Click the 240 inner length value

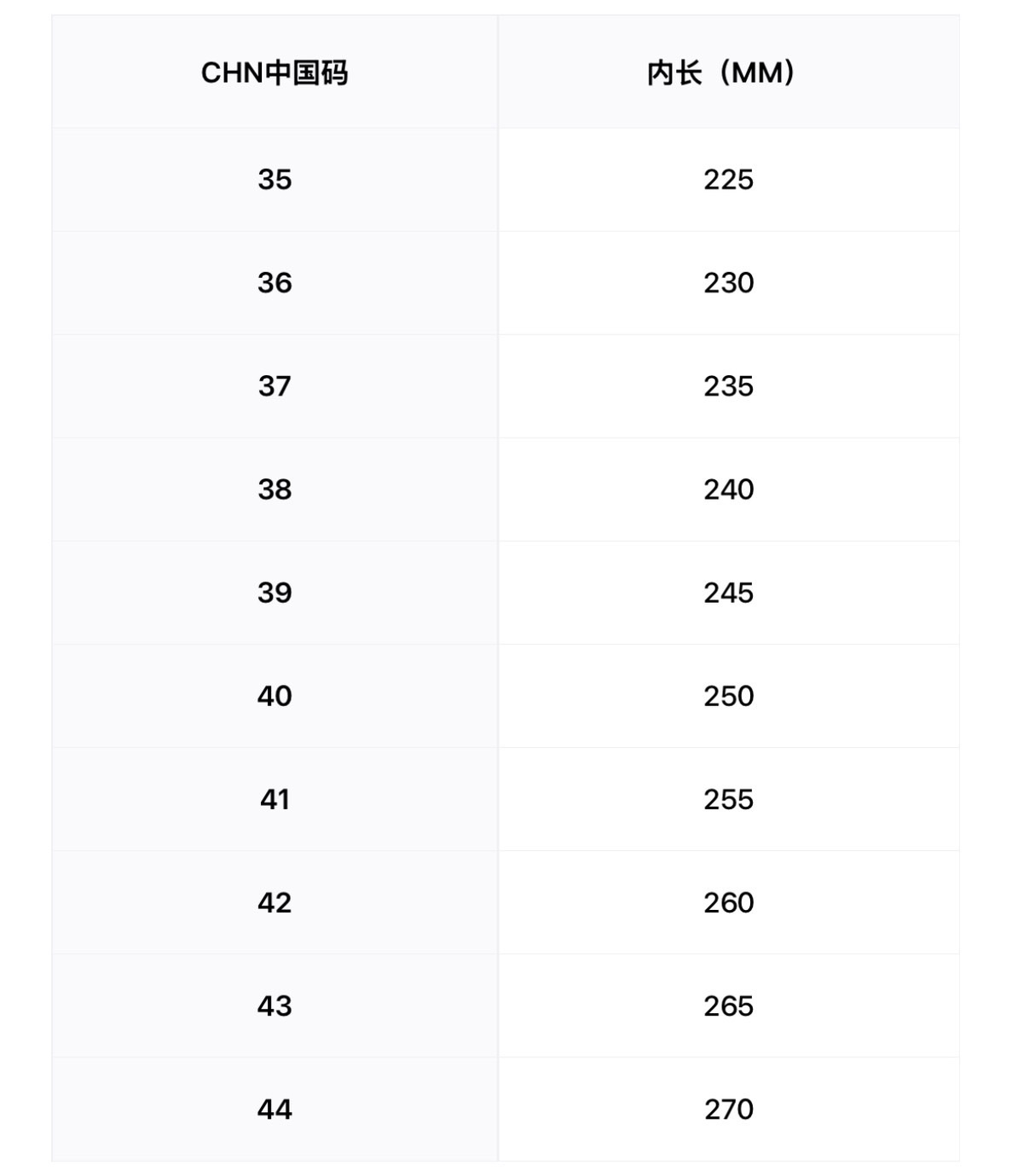coord(728,490)
